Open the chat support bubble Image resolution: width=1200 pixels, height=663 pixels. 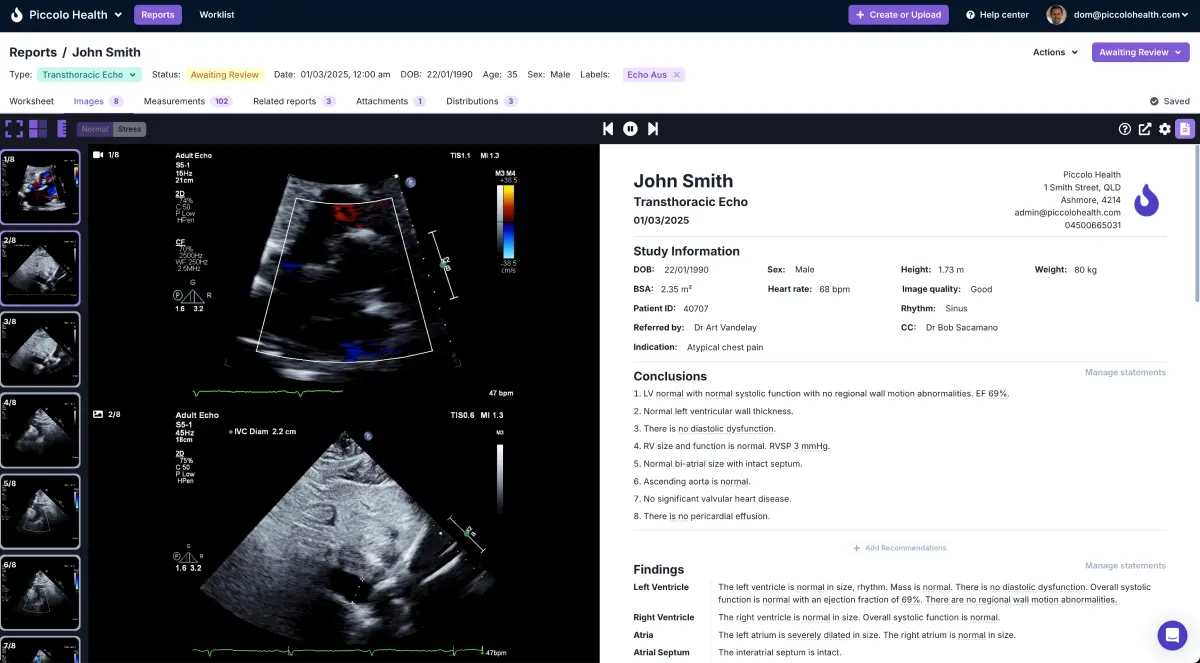click(1172, 635)
